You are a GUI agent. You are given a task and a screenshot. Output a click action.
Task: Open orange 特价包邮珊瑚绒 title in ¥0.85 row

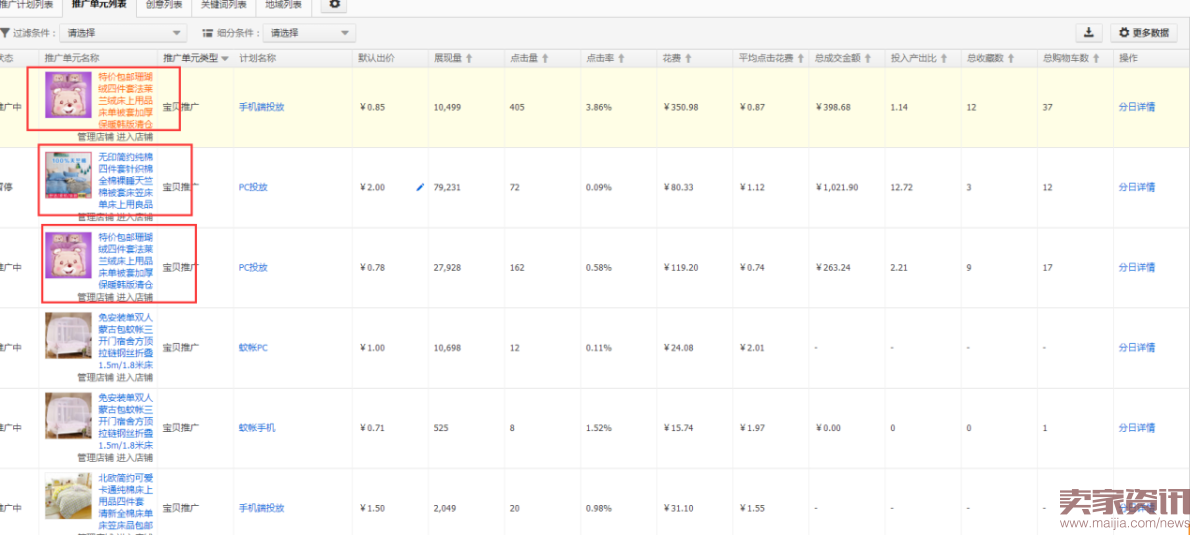point(125,100)
